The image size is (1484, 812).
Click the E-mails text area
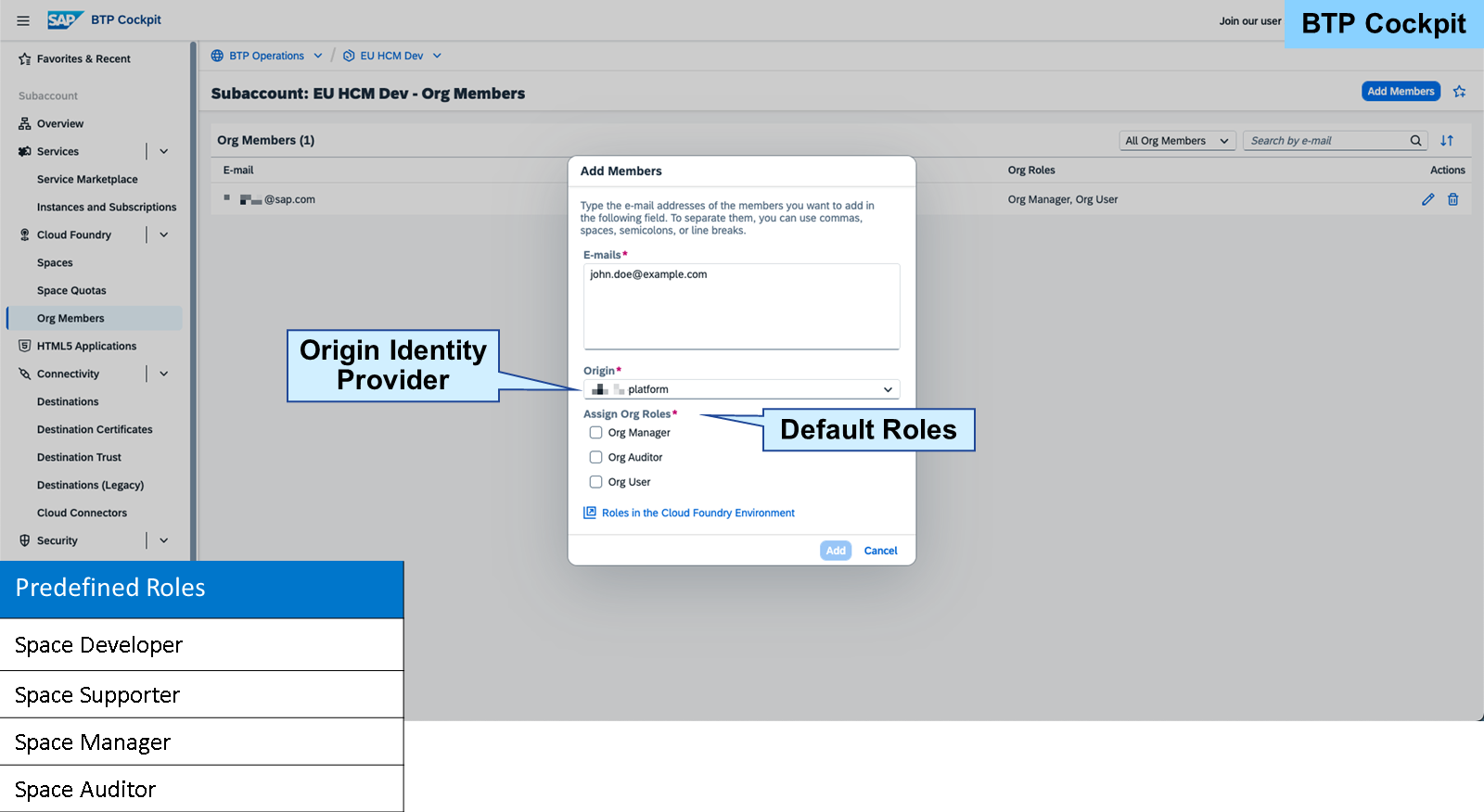(x=741, y=306)
